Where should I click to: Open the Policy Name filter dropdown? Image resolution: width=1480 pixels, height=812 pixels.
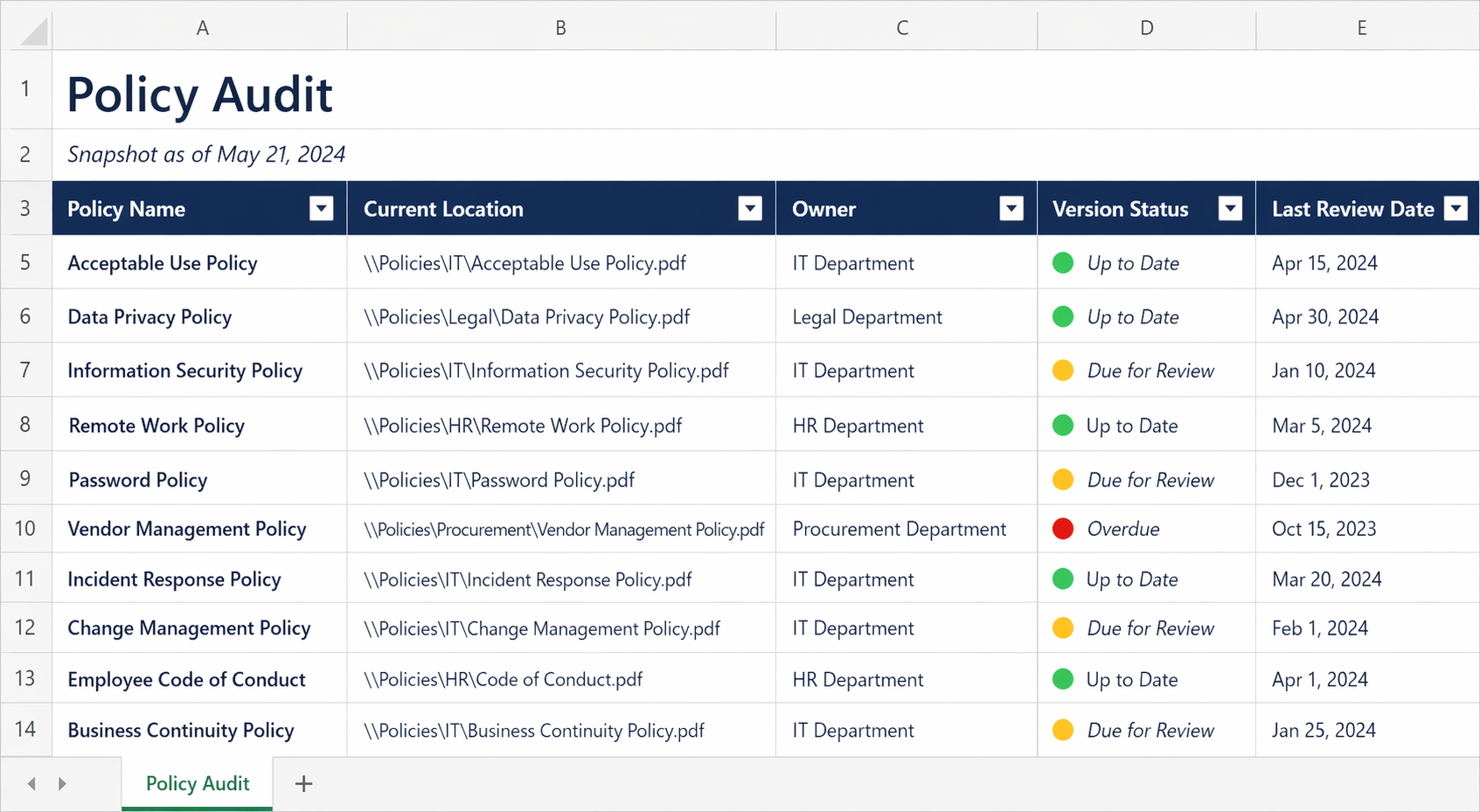click(x=322, y=208)
